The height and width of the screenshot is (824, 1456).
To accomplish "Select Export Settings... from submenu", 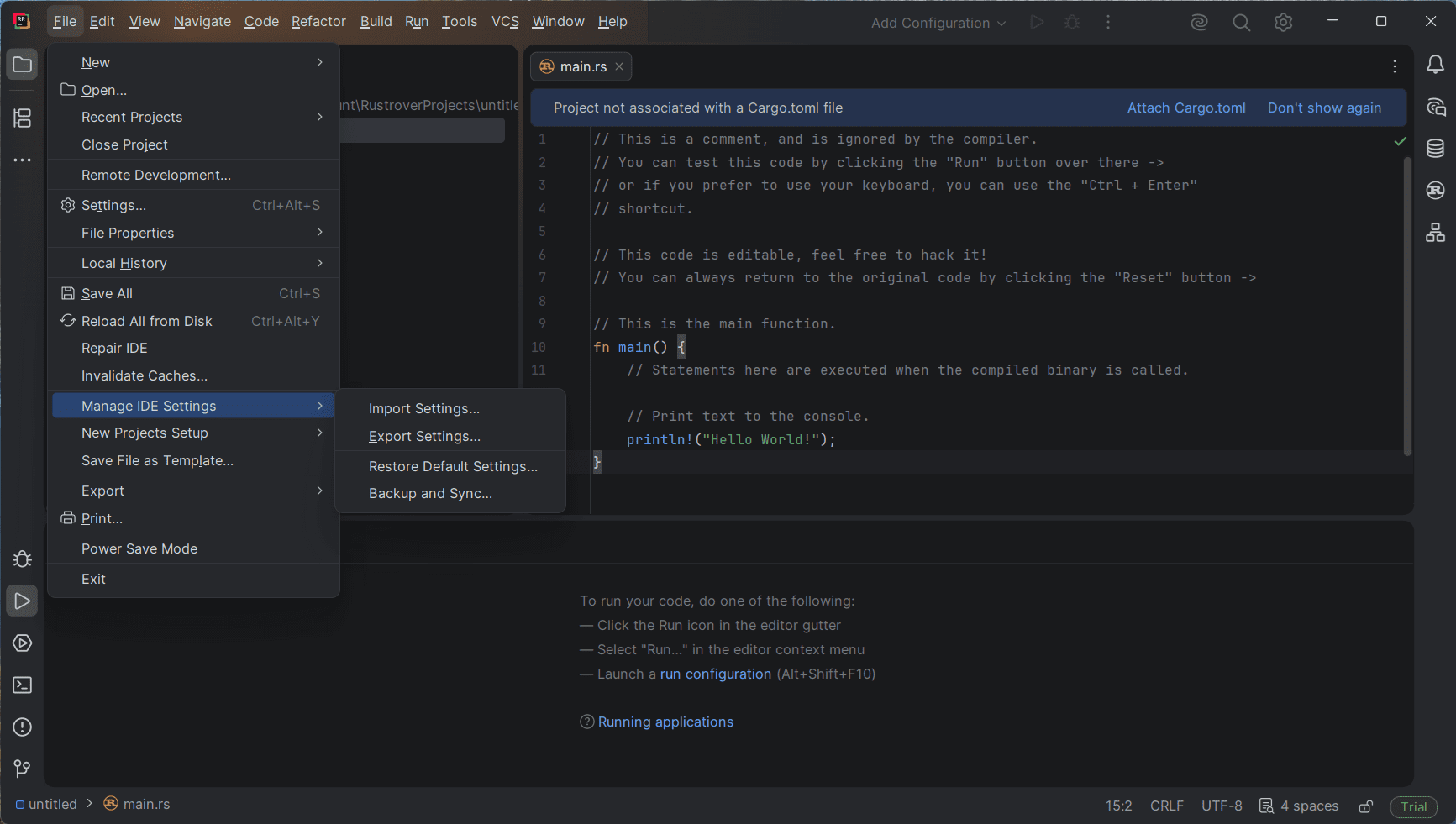I will 424,437.
